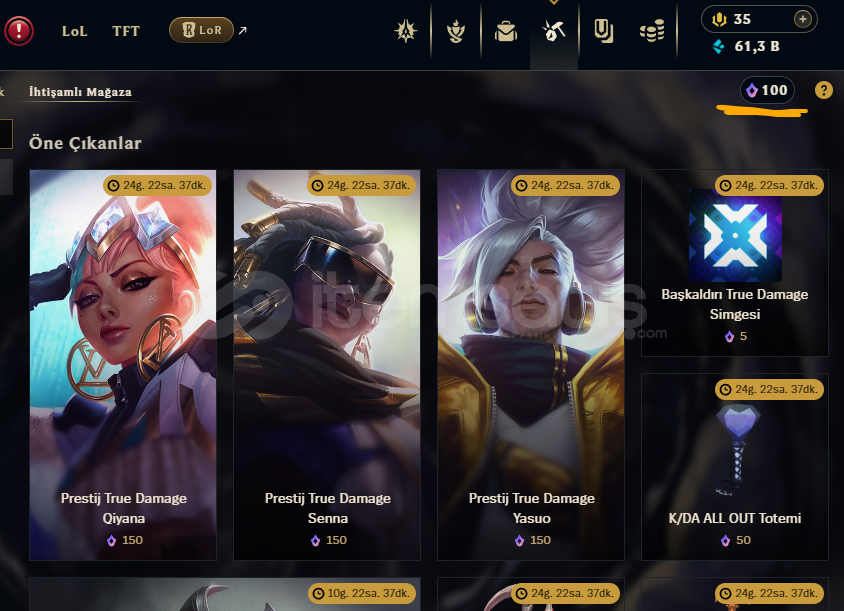Click the blue essence 61,3 B balance
The width and height of the screenshot is (844, 611).
747,46
